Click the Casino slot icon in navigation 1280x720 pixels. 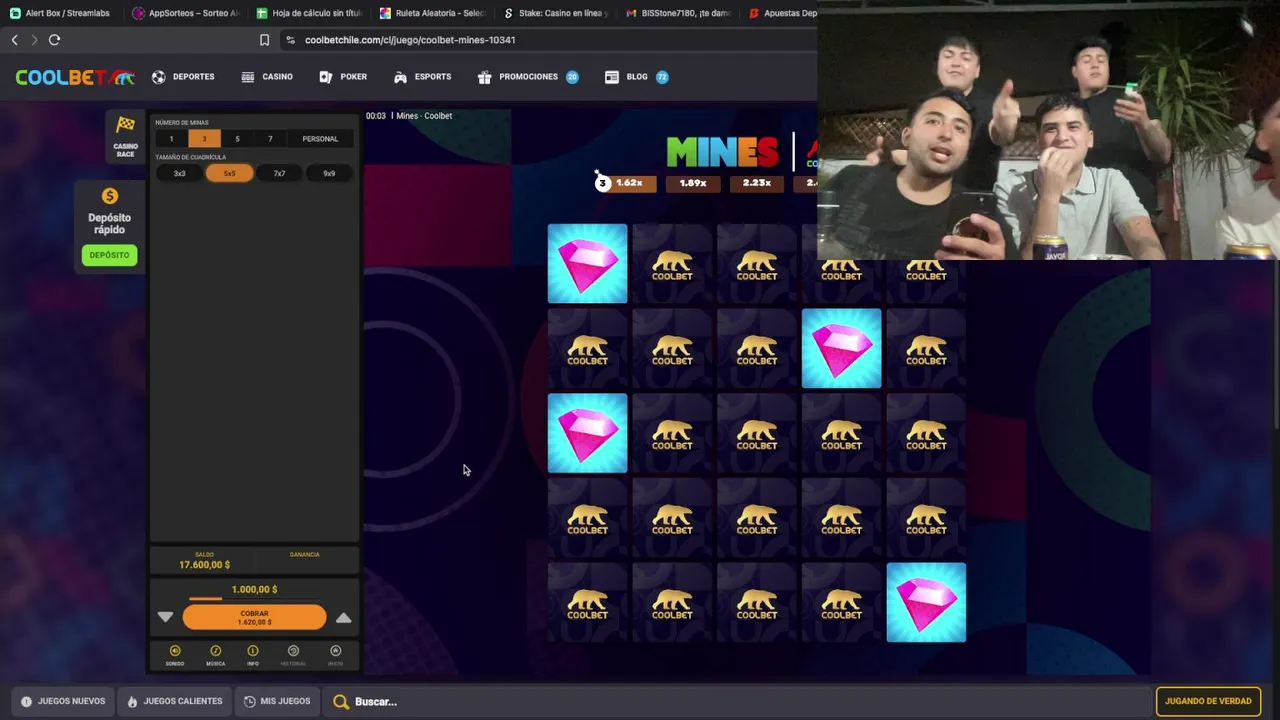[x=248, y=77]
